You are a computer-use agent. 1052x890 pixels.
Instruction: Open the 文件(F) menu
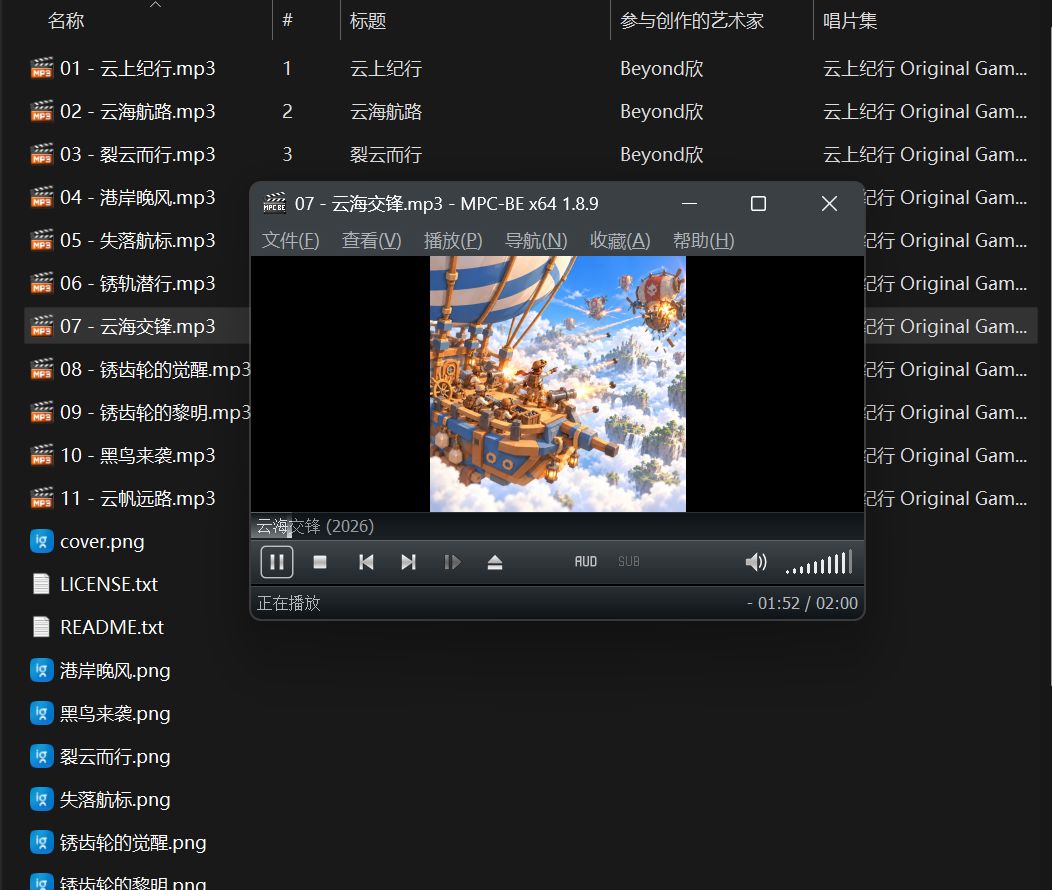pyautogui.click(x=291, y=240)
